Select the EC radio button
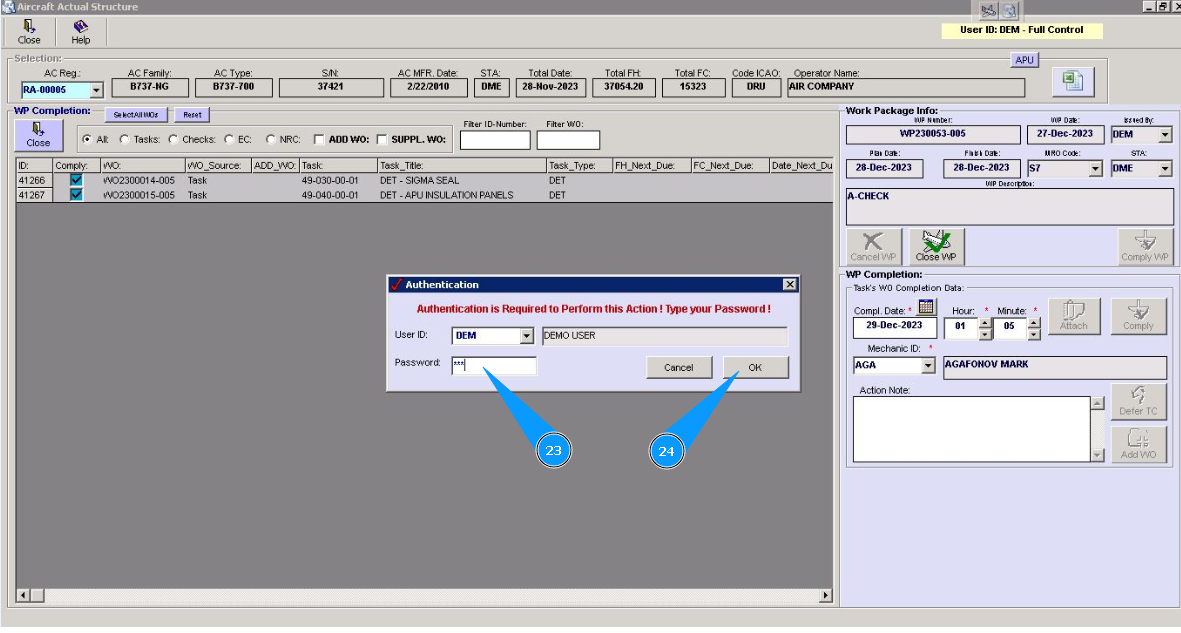 coord(229,139)
